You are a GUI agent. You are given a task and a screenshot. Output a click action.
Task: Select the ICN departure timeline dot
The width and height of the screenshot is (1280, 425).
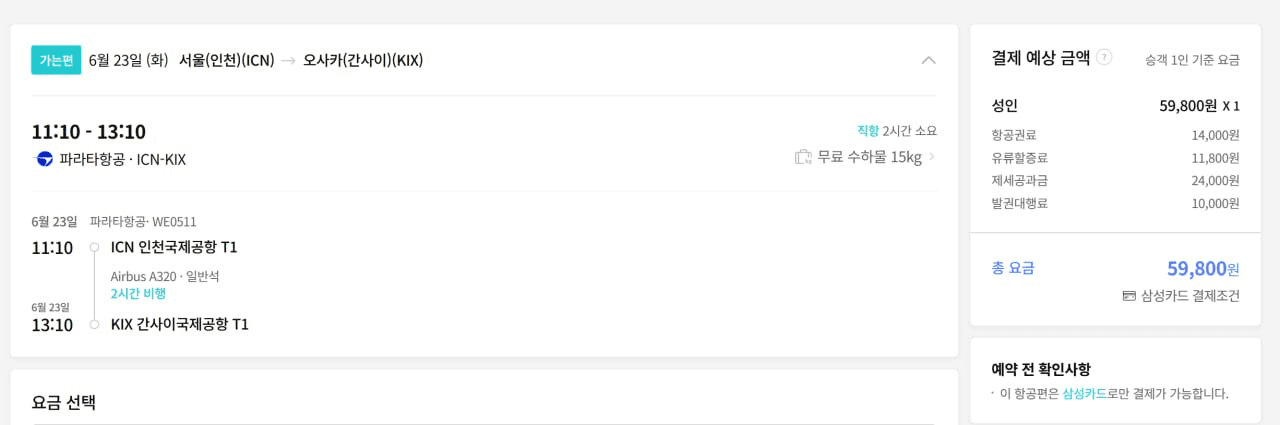click(94, 247)
